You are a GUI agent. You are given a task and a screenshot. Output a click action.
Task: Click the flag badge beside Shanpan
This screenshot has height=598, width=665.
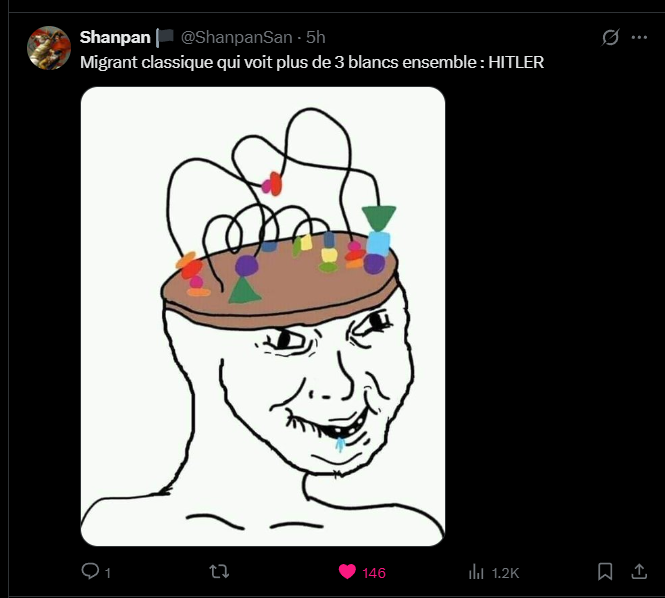tap(165, 37)
